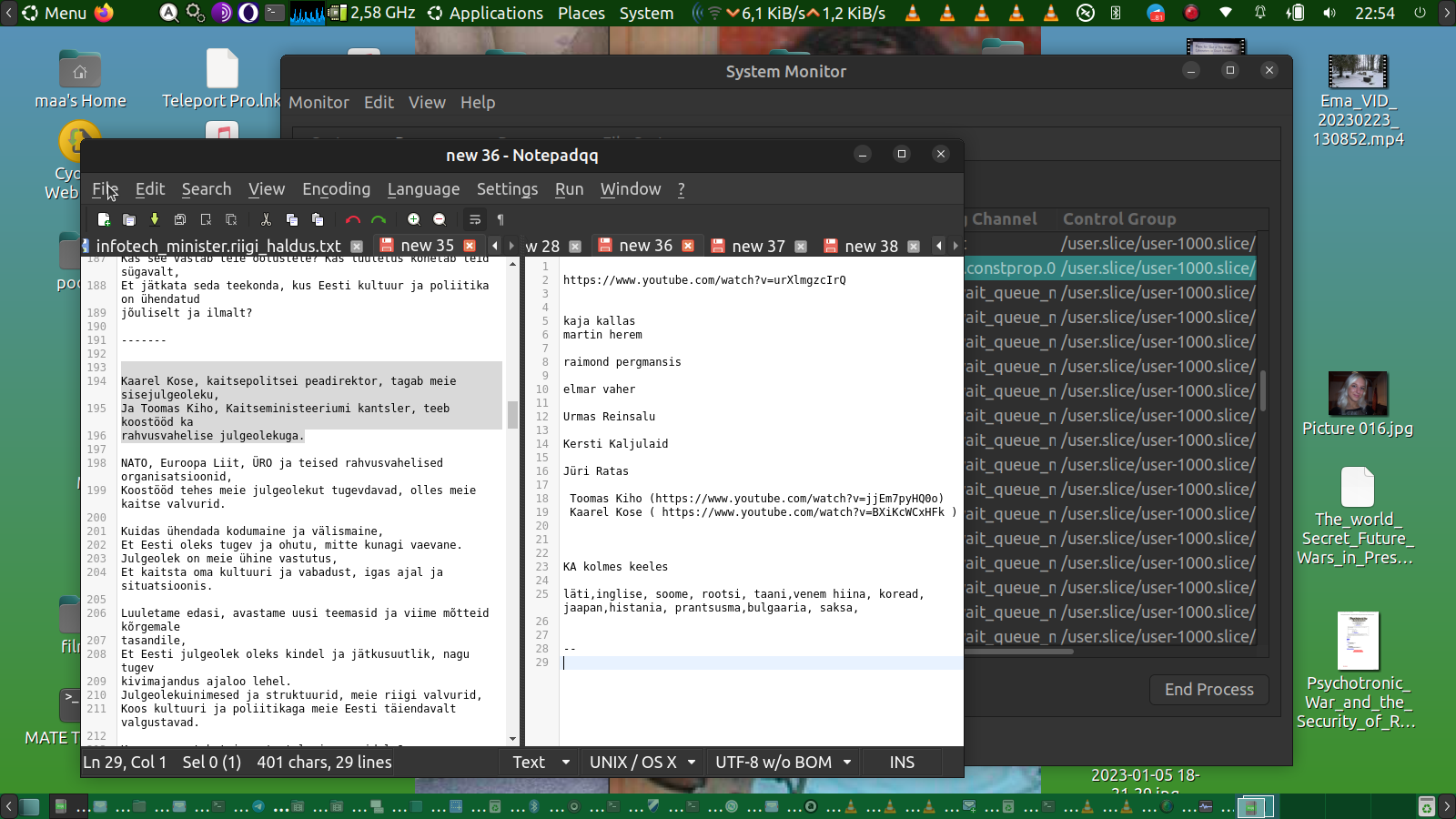Toggle INS insert mode in status bar

pyautogui.click(x=901, y=763)
